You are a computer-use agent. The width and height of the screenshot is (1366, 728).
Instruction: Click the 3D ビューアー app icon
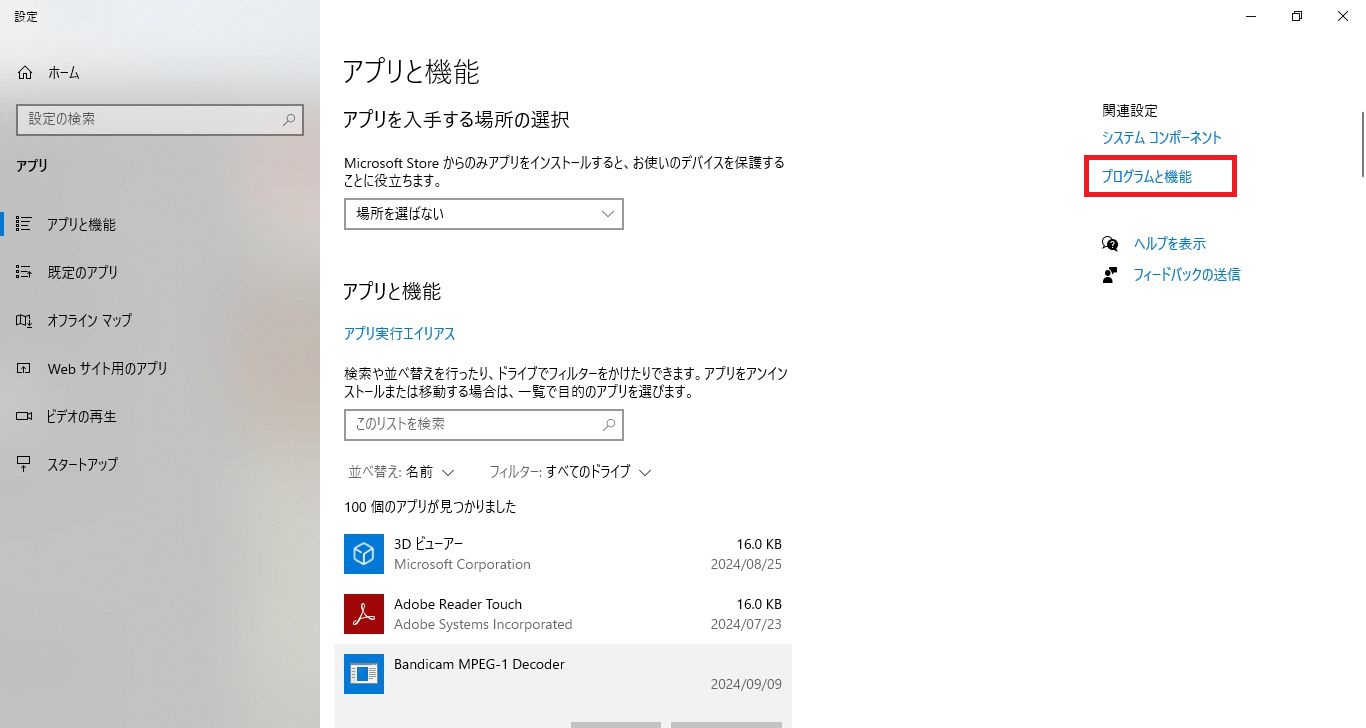[364, 554]
